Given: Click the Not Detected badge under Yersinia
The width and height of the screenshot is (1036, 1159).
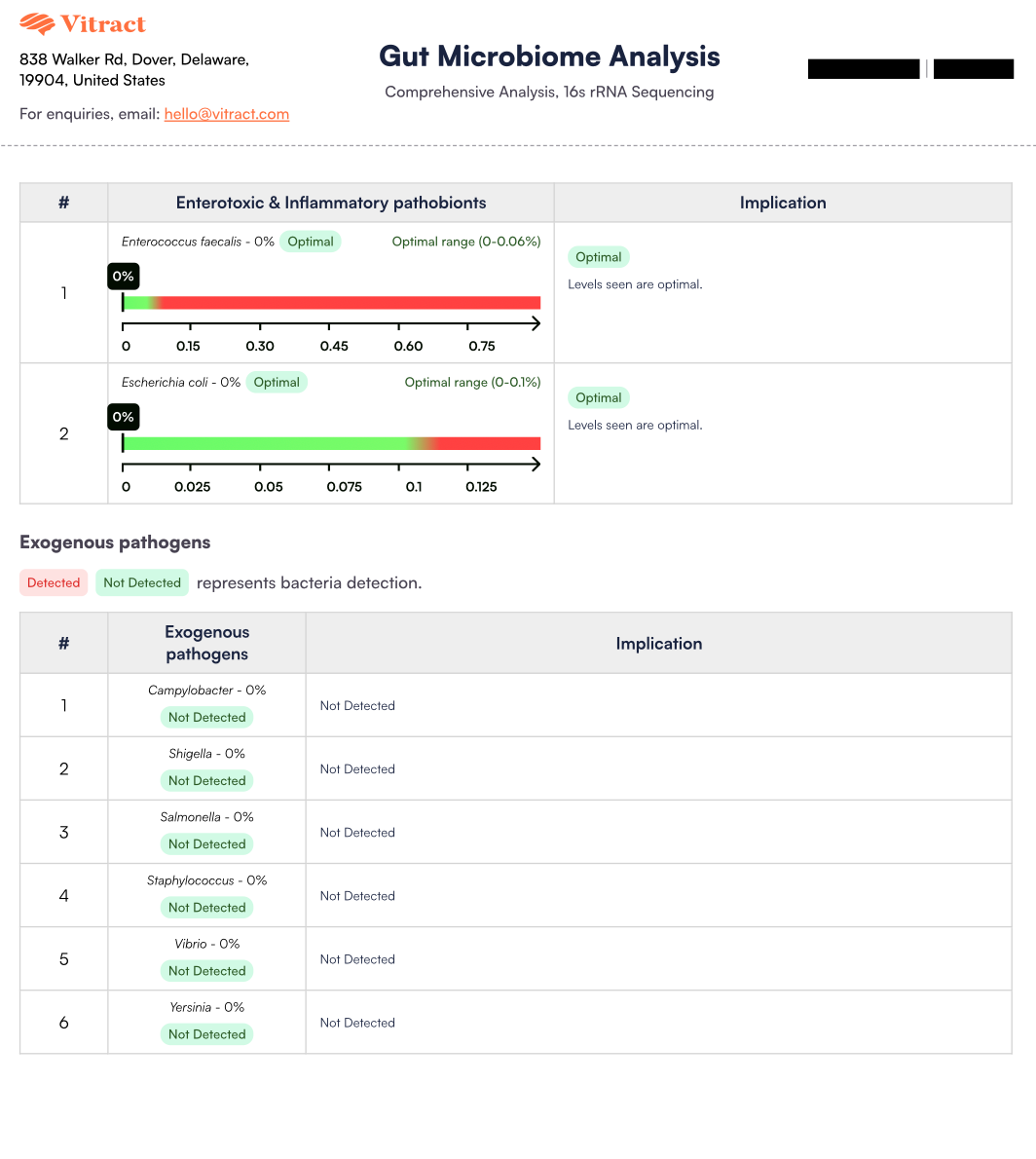Looking at the screenshot, I should pyautogui.click(x=206, y=1033).
